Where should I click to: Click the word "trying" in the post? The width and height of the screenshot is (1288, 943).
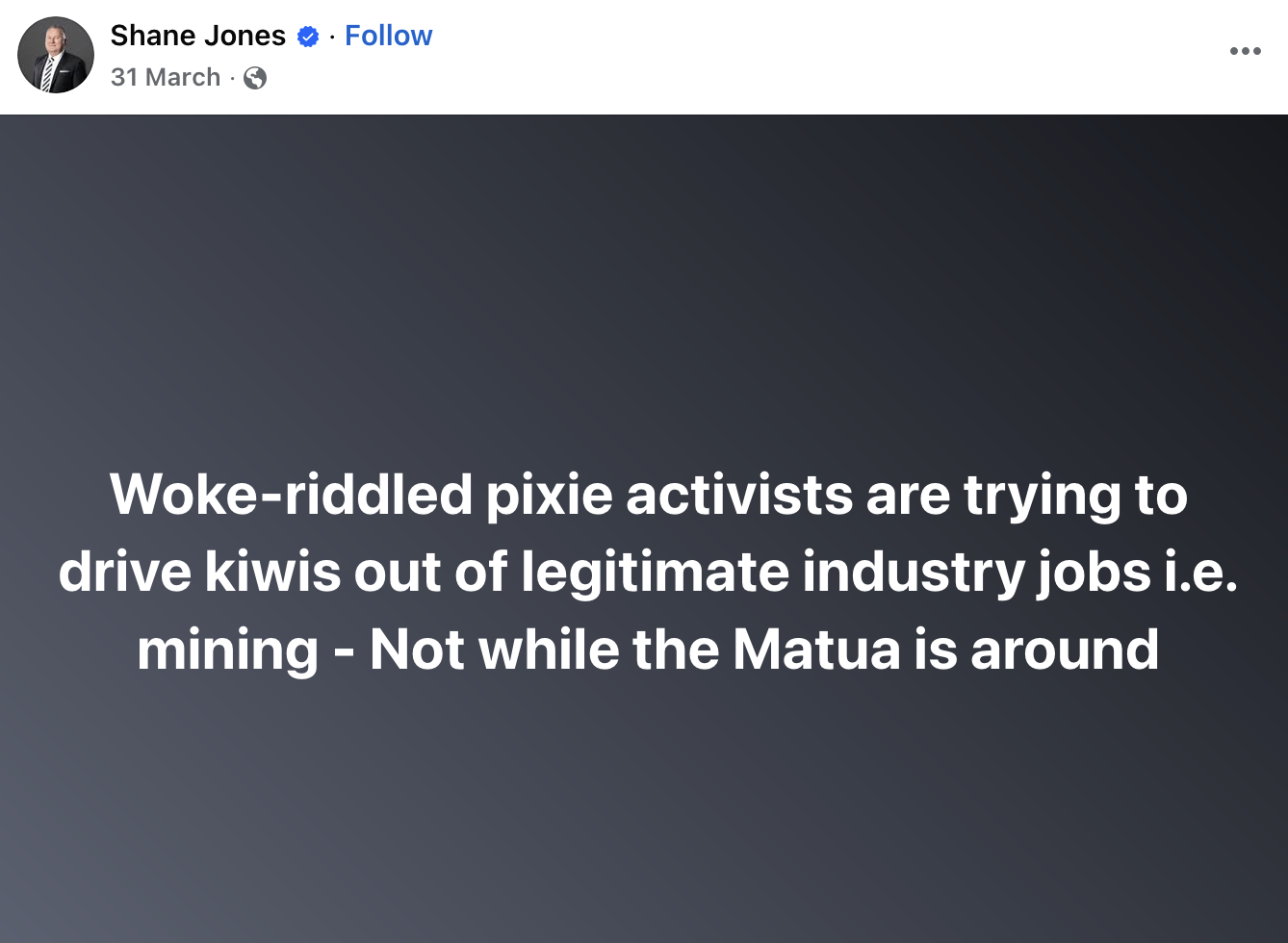coord(1043,495)
